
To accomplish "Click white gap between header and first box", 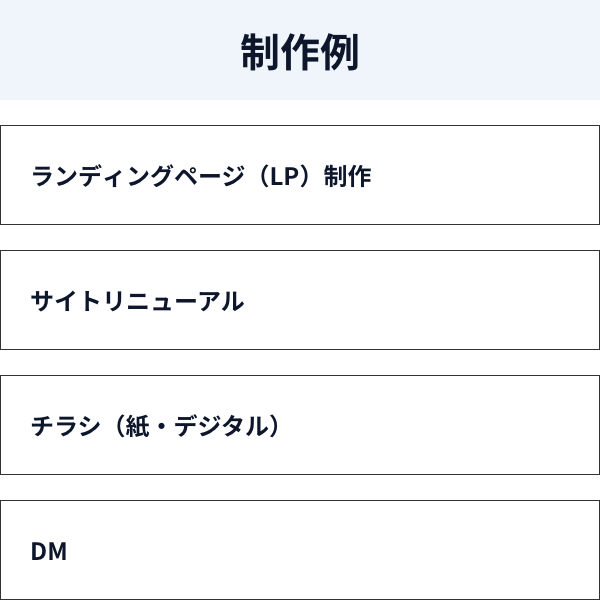I will coord(300,112).
